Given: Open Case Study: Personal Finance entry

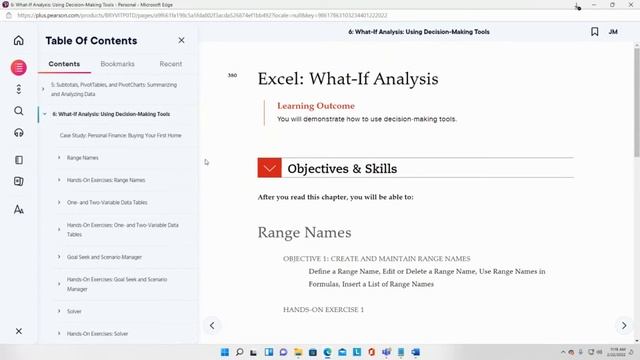Looking at the screenshot, I should click(120, 136).
